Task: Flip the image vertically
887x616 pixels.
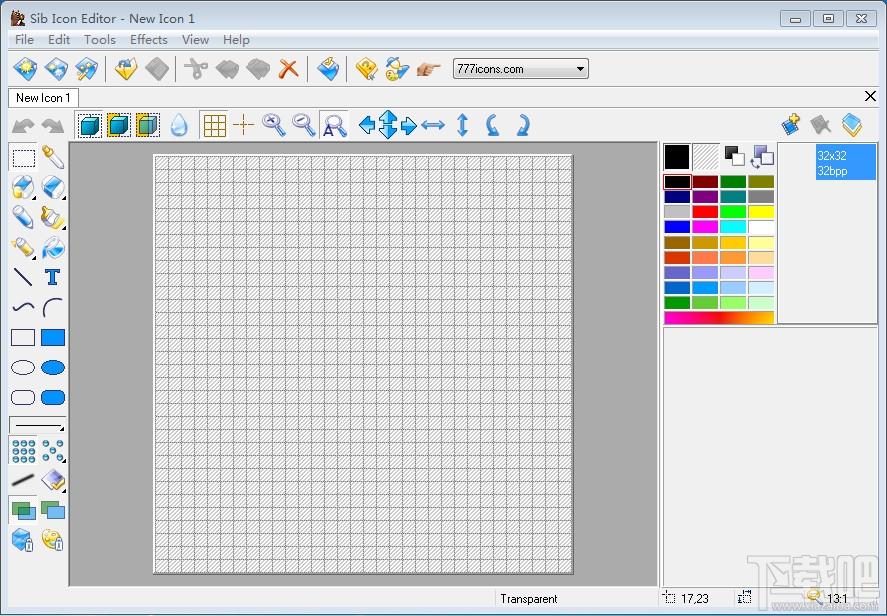Action: (462, 125)
